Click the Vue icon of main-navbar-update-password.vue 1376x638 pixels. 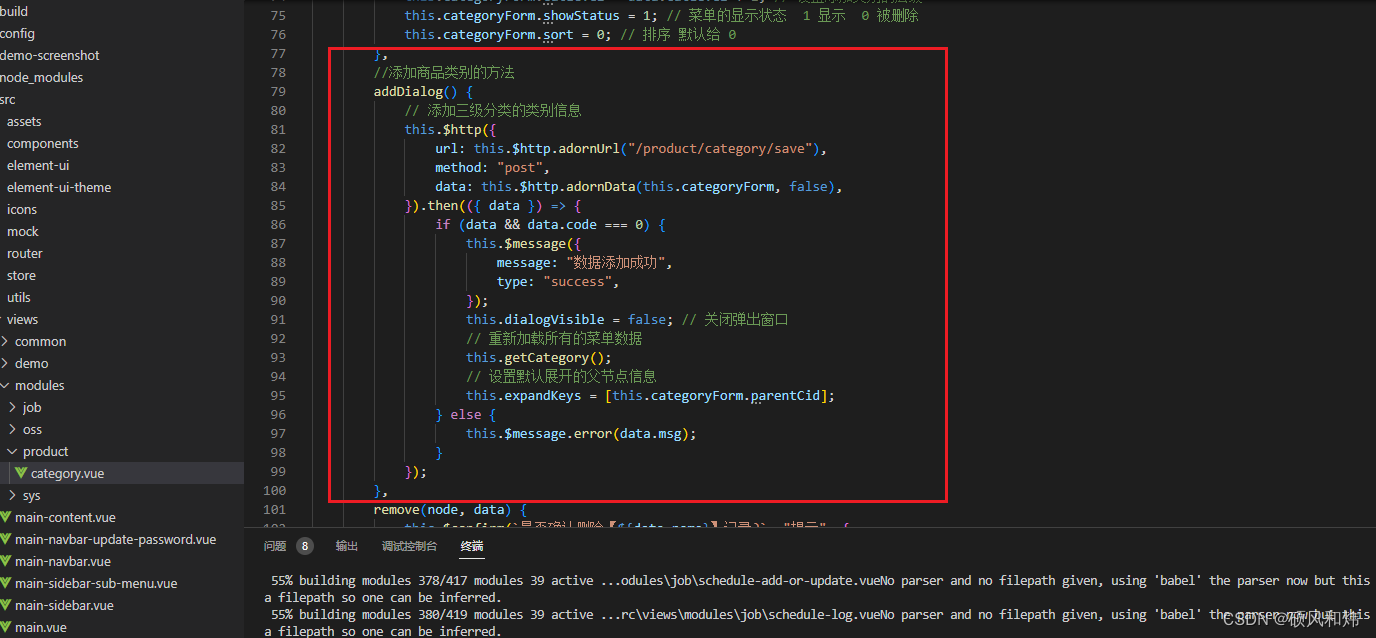pyautogui.click(x=6, y=539)
